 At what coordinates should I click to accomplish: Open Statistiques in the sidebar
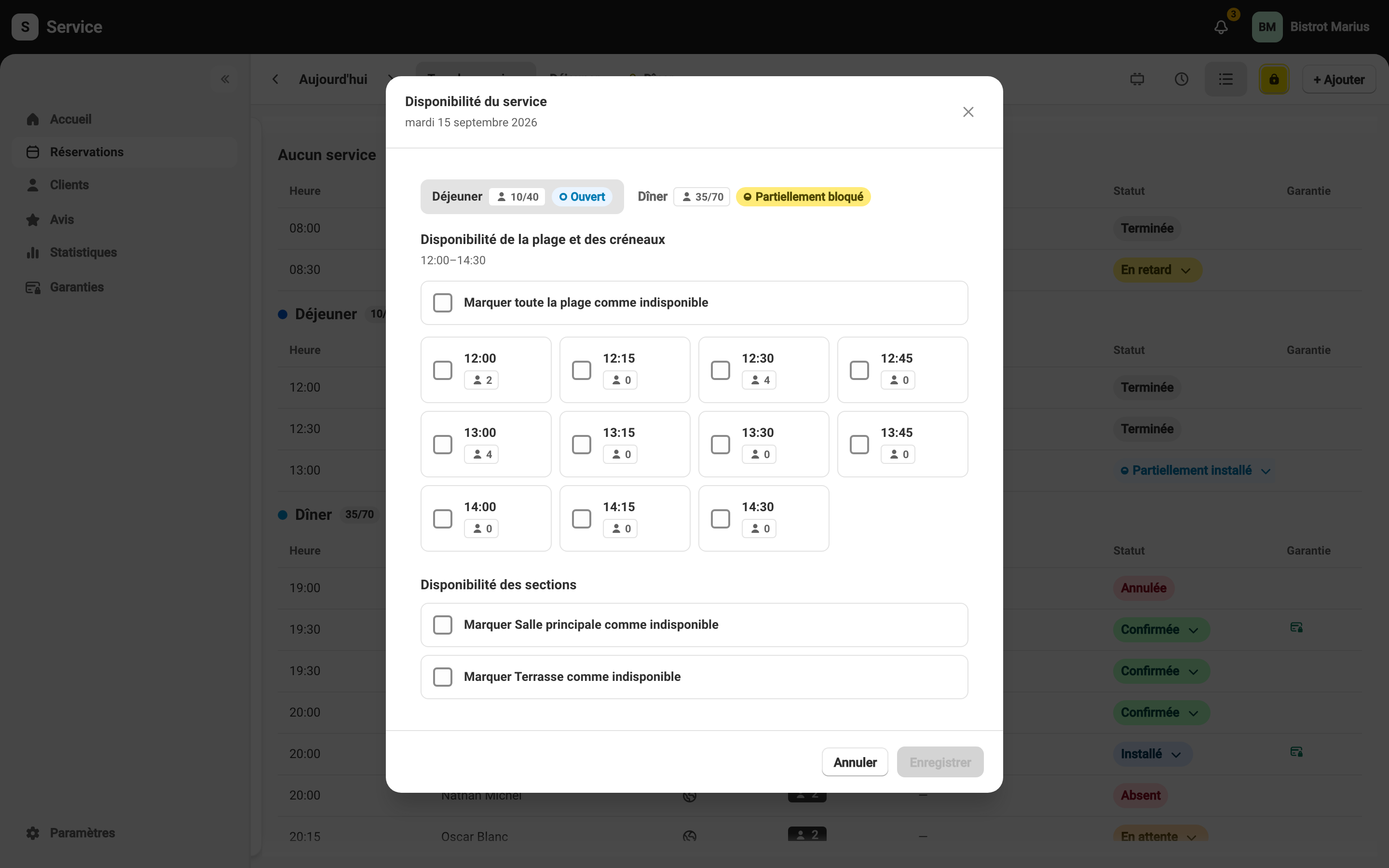point(124,253)
